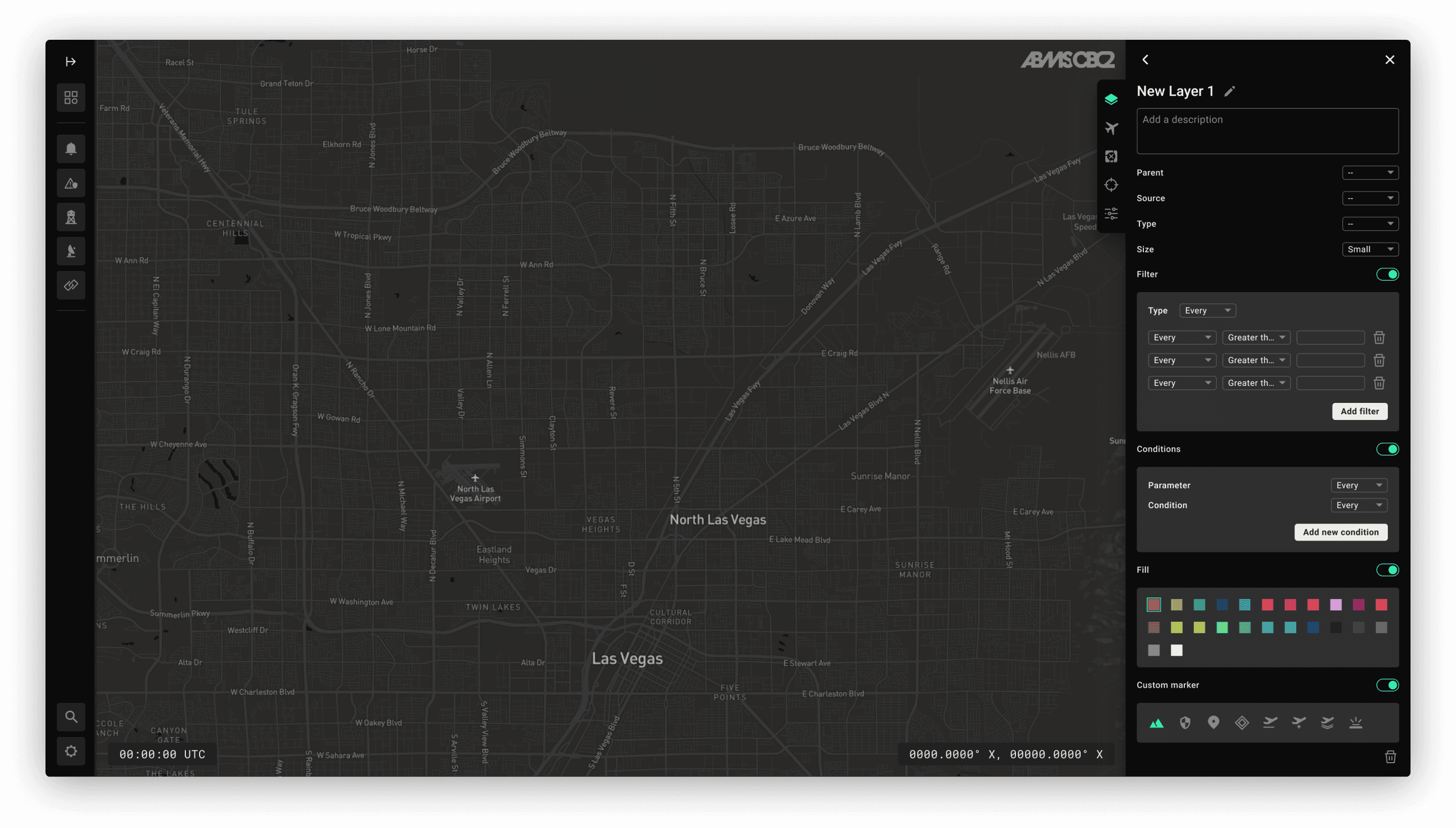This screenshot has width=1456, height=828.
Task: Select the warning/hazard triangle icon
Action: tap(70, 182)
